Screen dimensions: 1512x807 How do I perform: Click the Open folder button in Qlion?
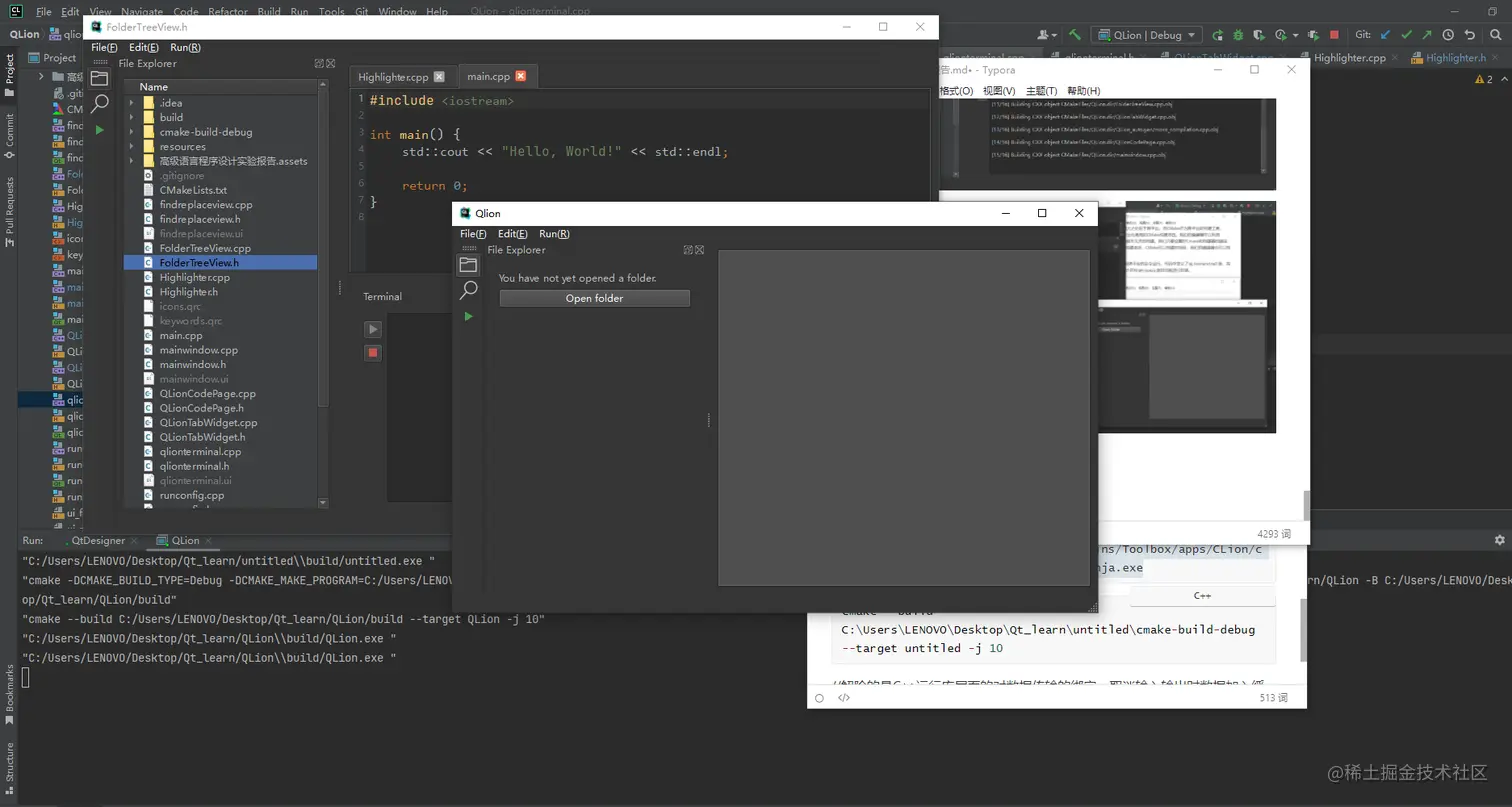594,298
